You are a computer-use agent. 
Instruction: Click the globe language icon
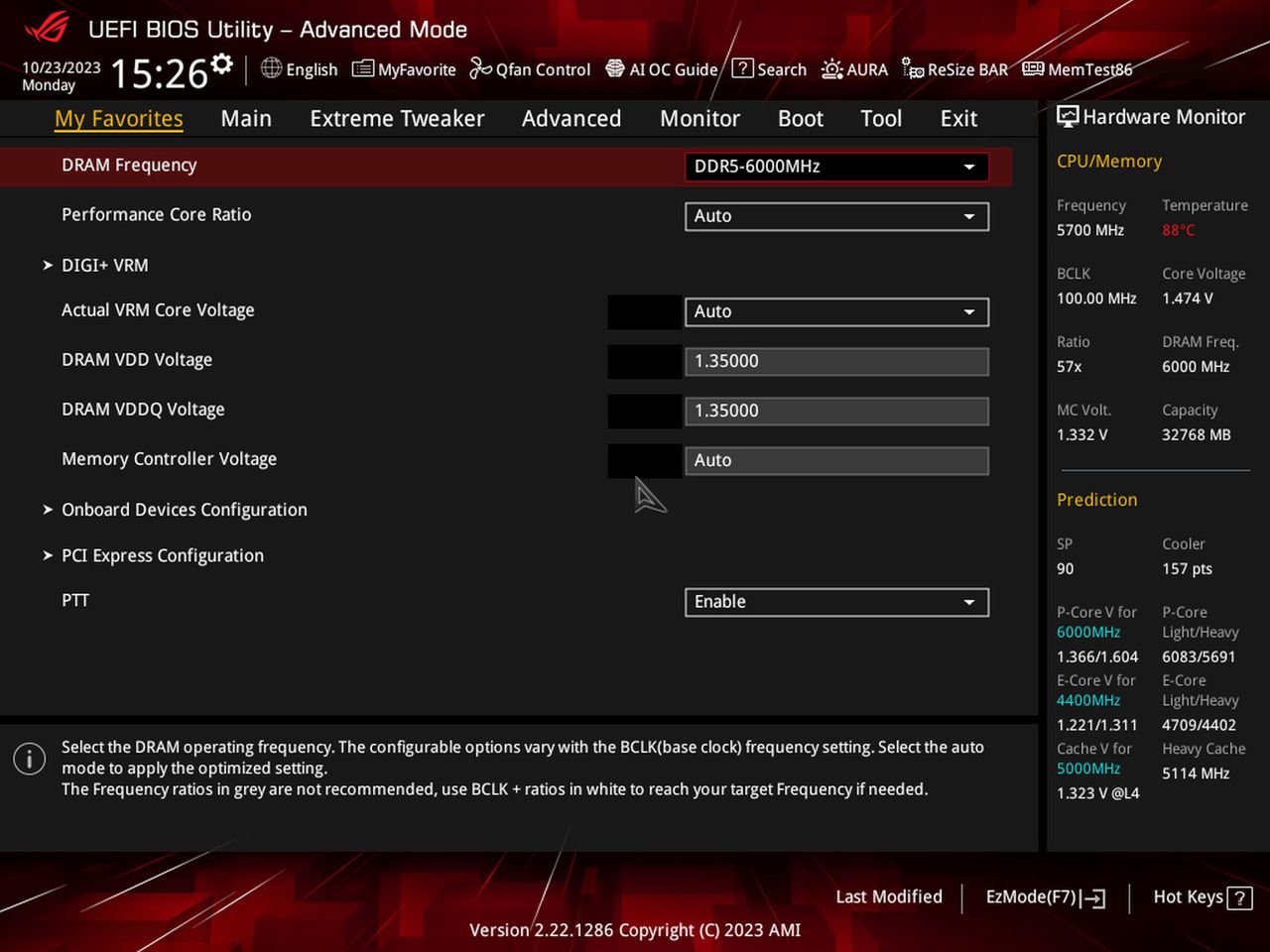(x=271, y=68)
